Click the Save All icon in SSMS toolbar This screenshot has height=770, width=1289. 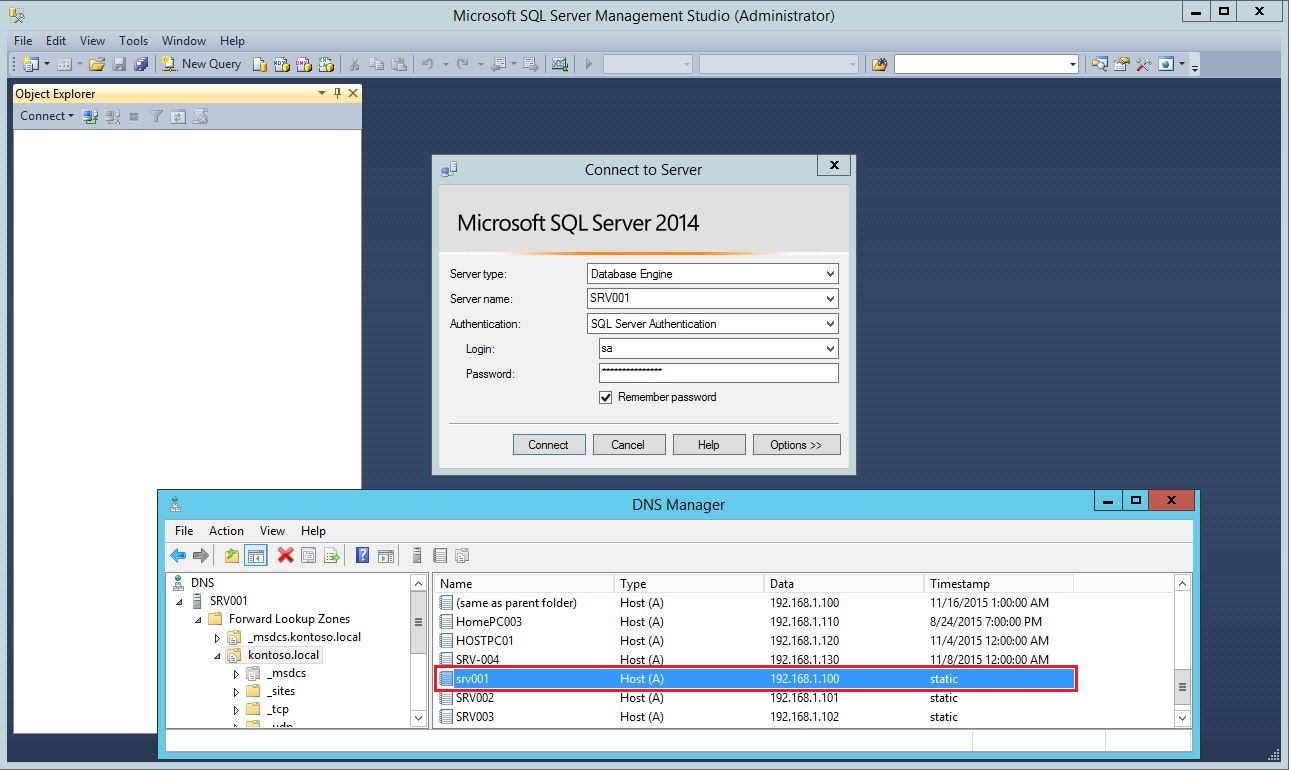tap(141, 64)
